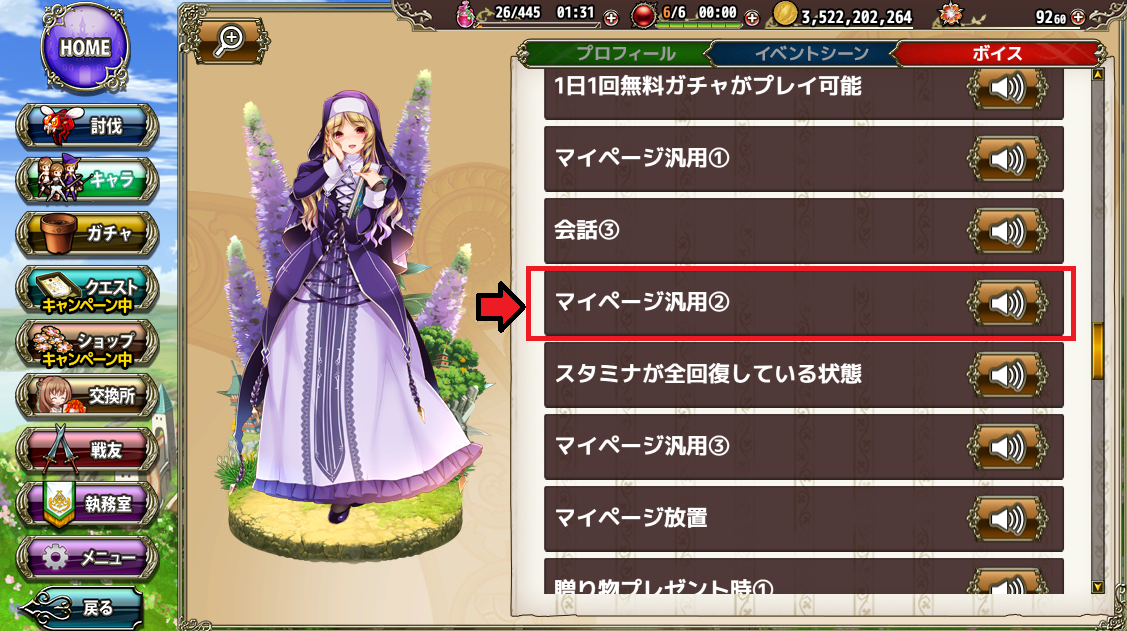Play the 会話③ voice speaker icon
The height and width of the screenshot is (631, 1127).
tap(1006, 231)
